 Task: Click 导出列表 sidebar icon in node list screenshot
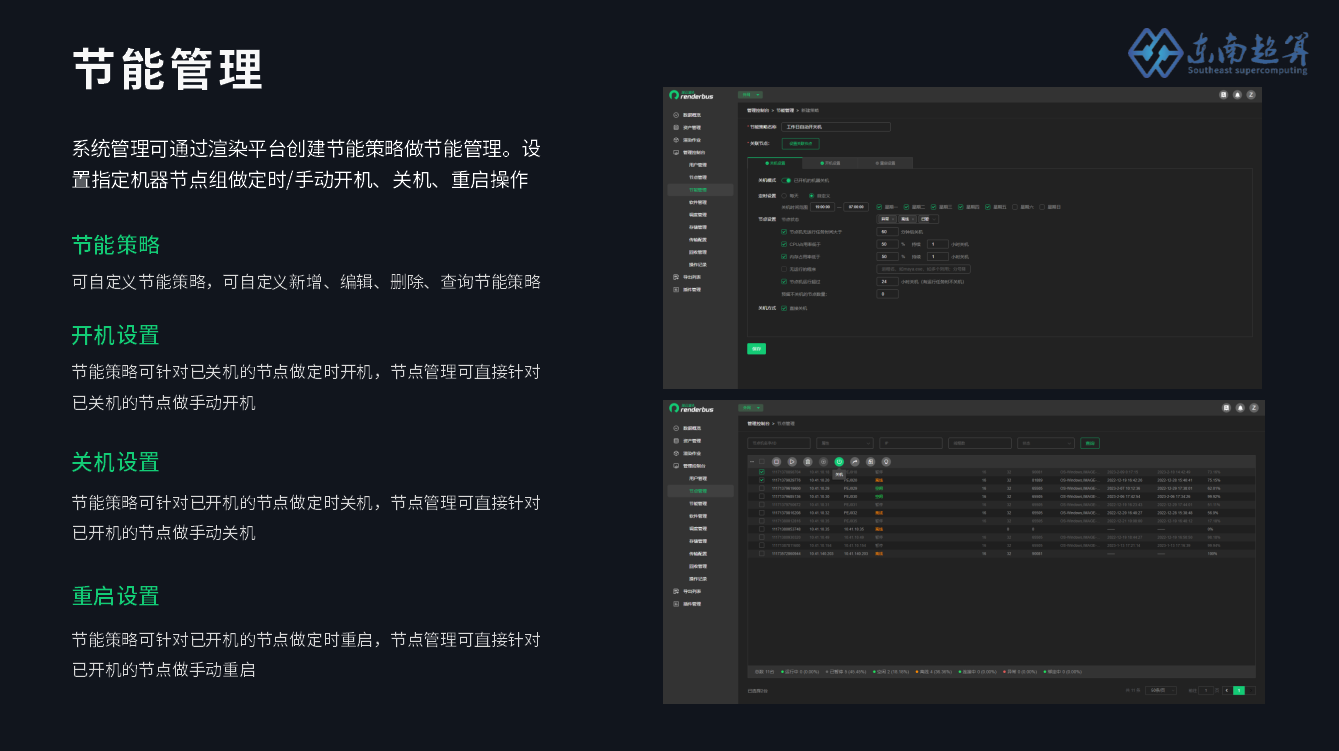click(x=676, y=591)
